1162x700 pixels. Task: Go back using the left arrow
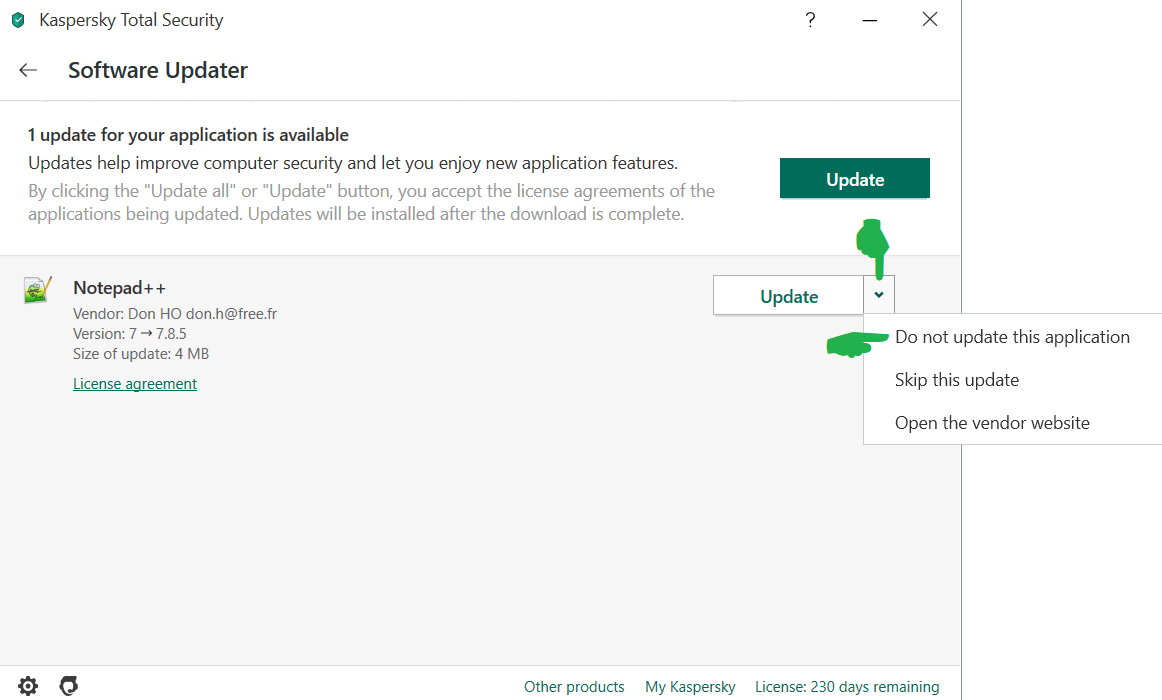(x=28, y=70)
